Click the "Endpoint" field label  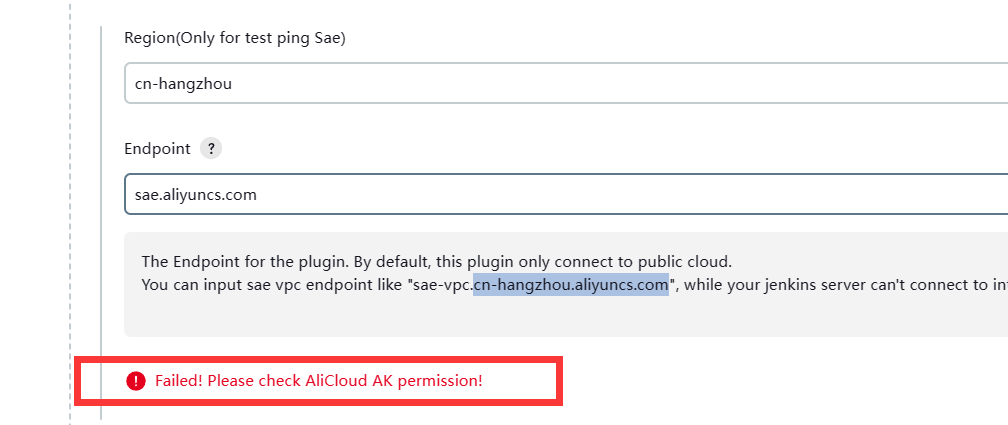pos(158,149)
